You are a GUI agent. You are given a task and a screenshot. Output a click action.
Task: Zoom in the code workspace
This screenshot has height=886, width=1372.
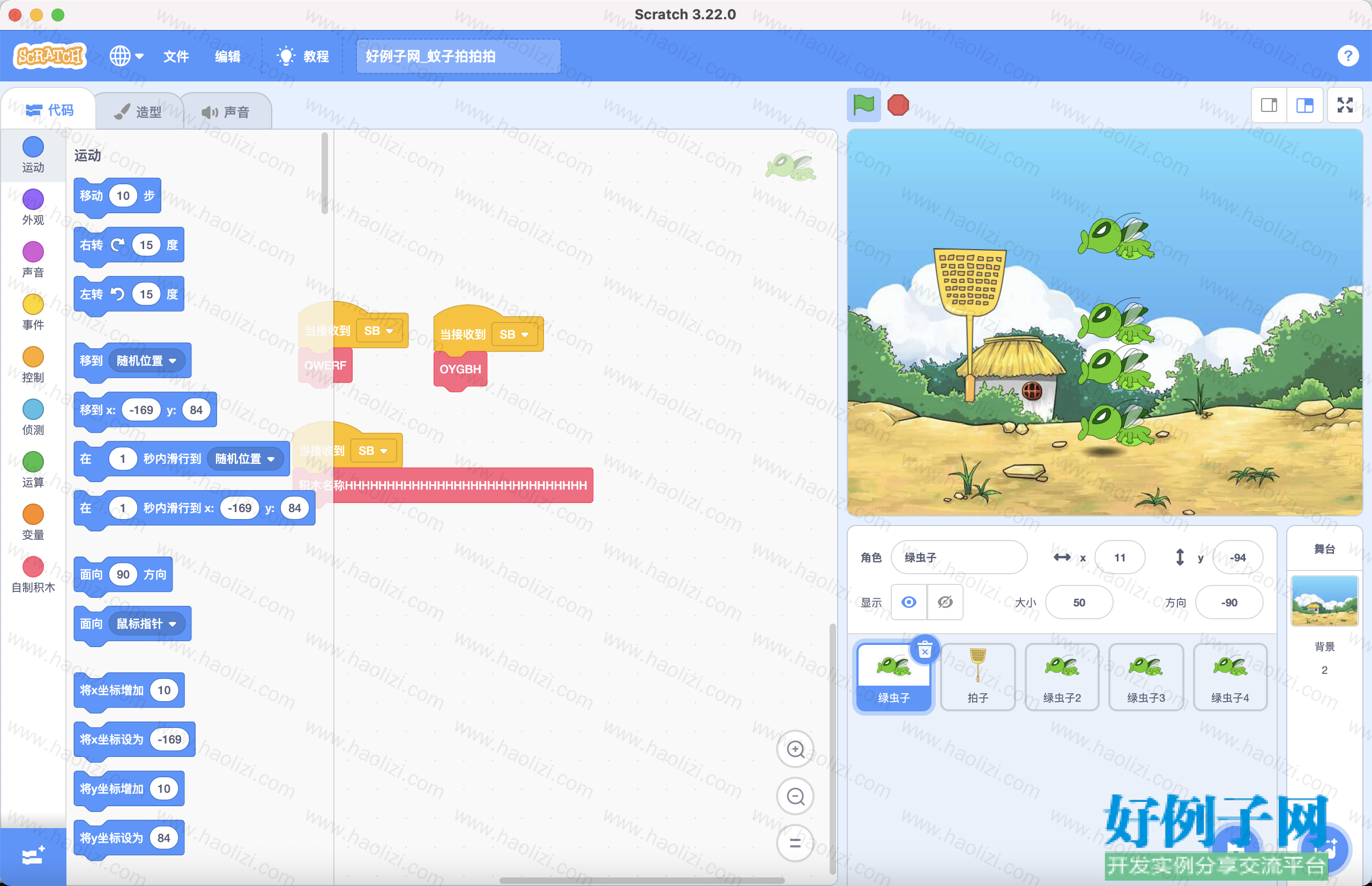[795, 749]
